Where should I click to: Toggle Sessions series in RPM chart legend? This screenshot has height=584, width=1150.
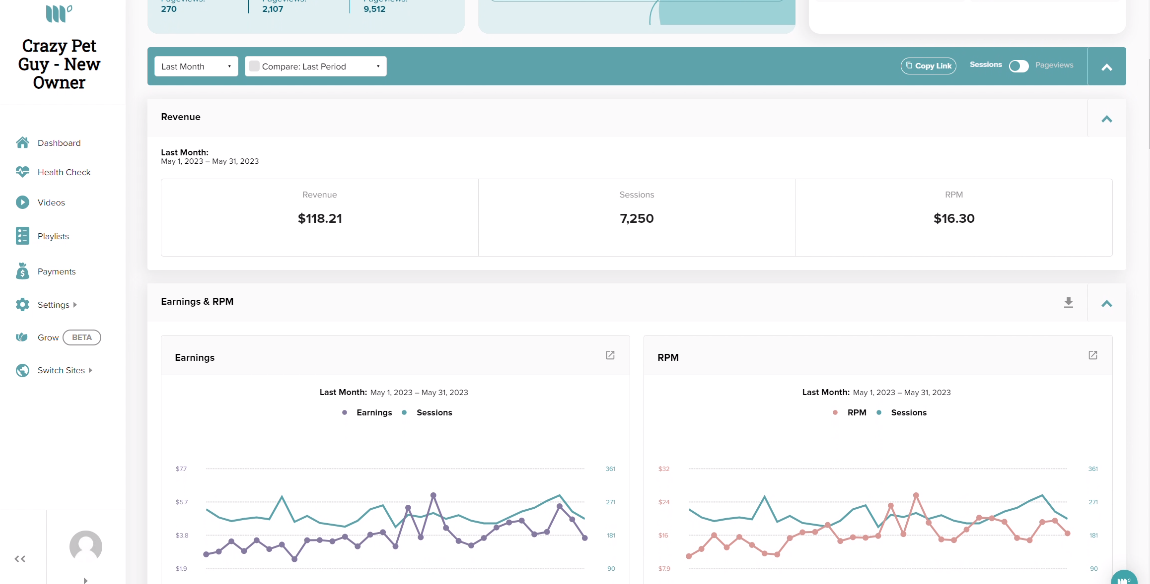coord(901,412)
